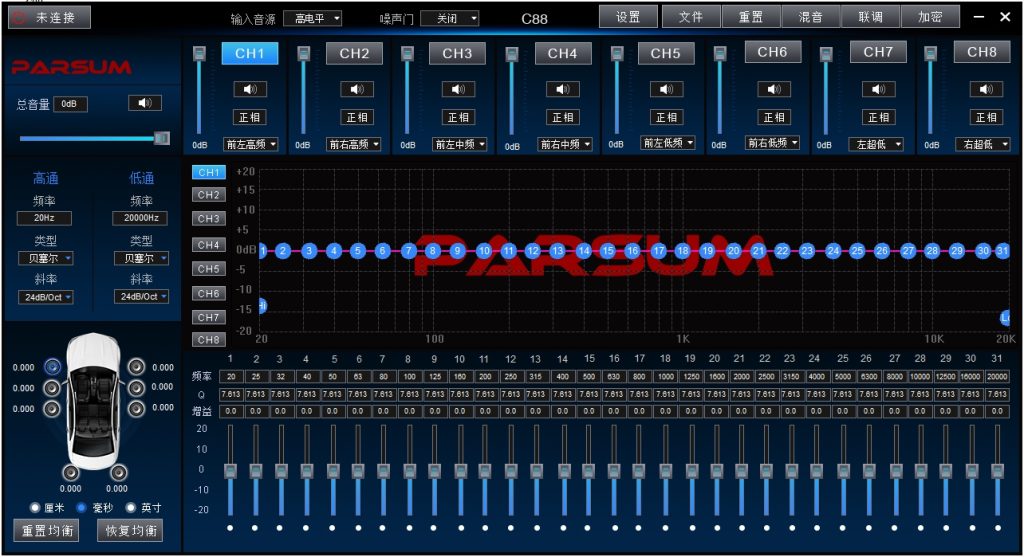Switch graph to CH3 side tab

(x=208, y=219)
